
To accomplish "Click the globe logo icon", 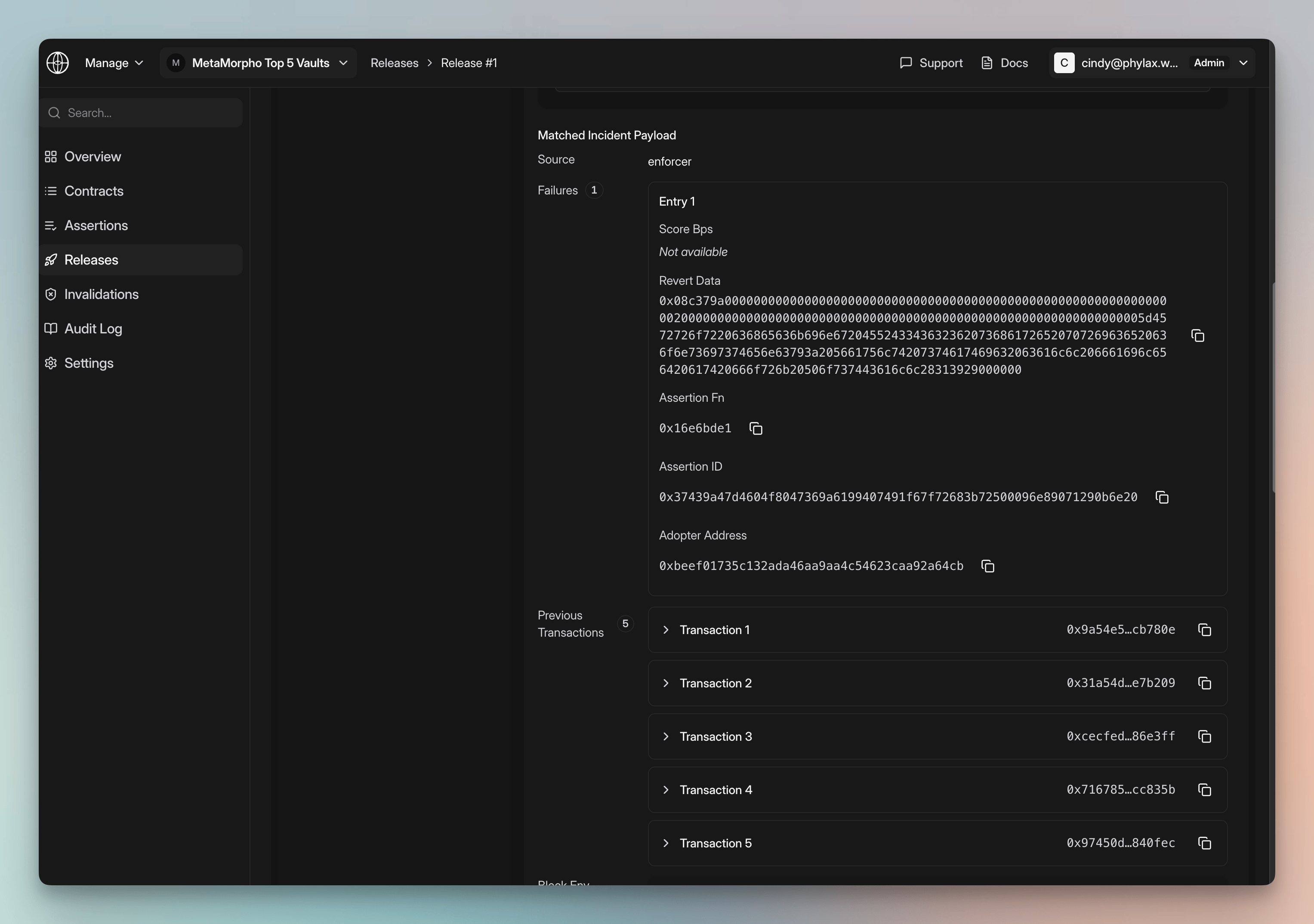I will click(57, 63).
